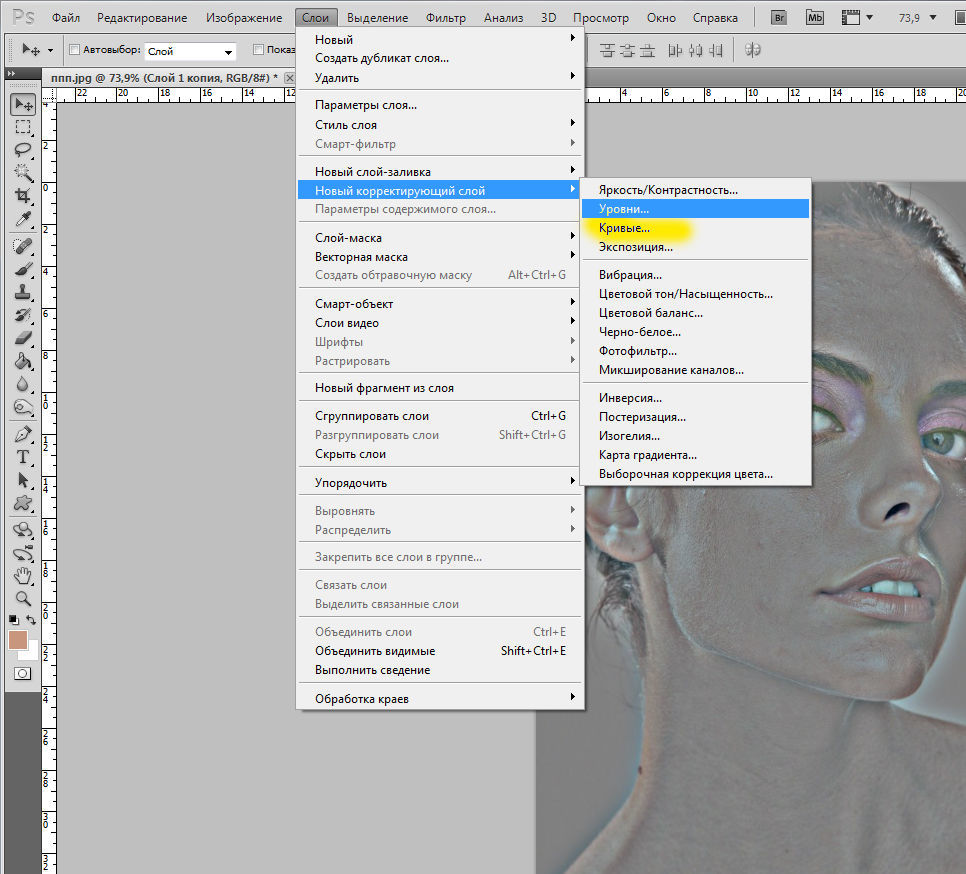Swap foreground and background colors

(x=31, y=620)
